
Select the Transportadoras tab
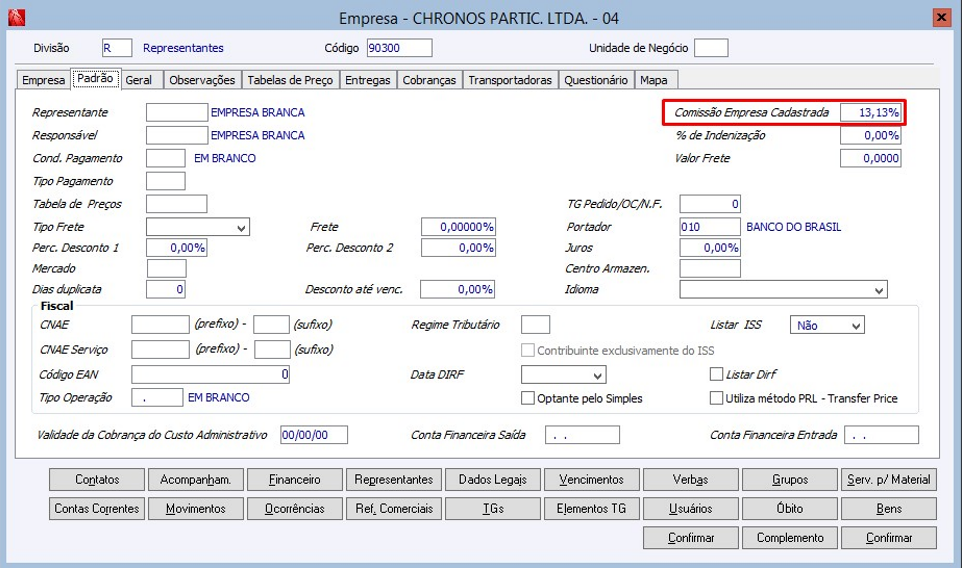tap(510, 80)
